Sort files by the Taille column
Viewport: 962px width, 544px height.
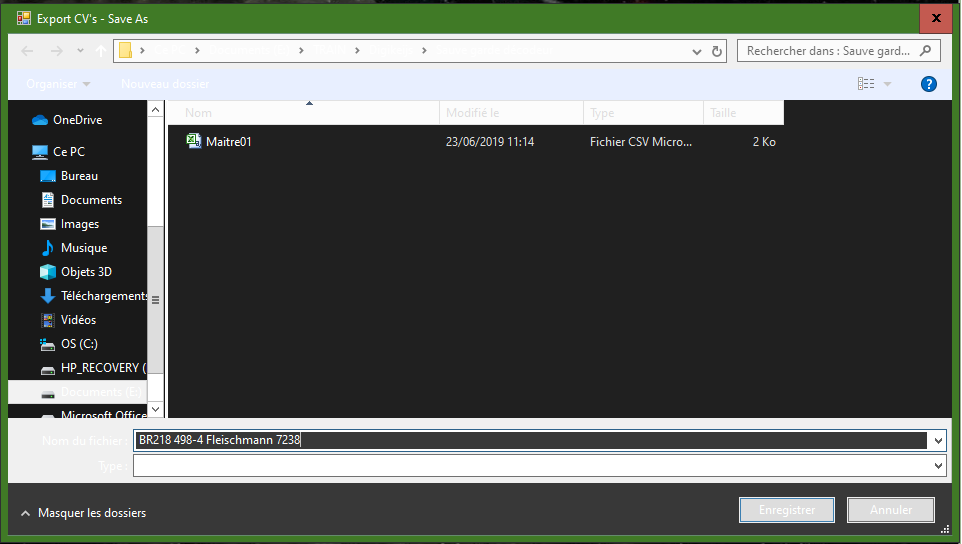pos(744,113)
